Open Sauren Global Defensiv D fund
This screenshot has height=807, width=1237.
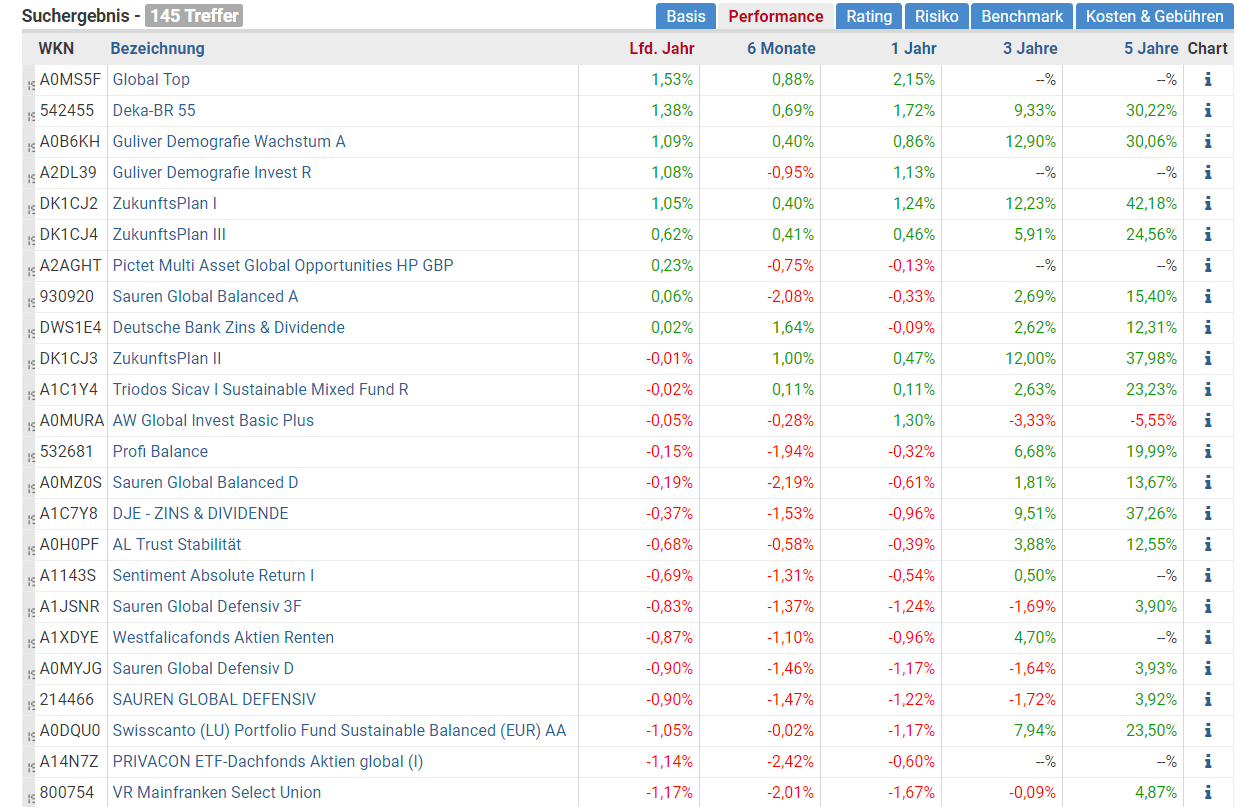pos(203,669)
